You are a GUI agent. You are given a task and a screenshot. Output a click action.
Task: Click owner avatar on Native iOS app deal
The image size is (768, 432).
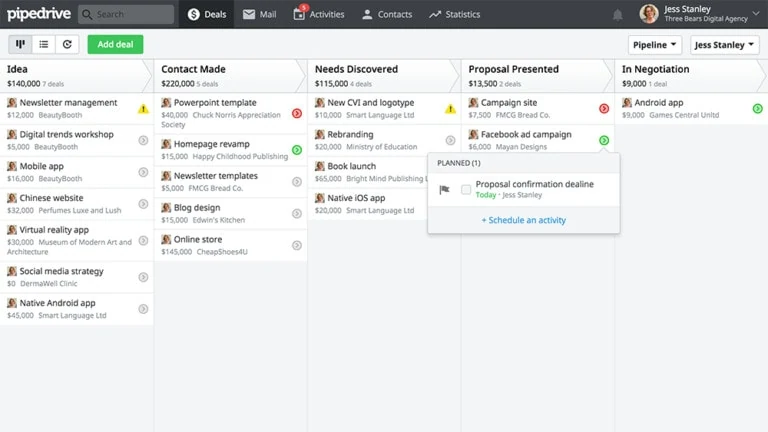coord(320,198)
